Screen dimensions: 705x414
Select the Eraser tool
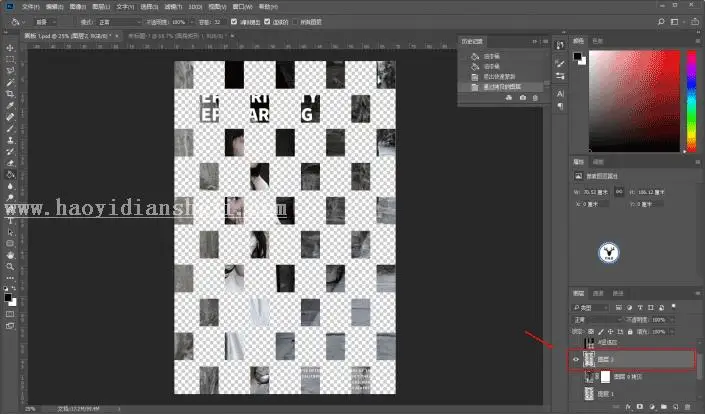click(10, 163)
